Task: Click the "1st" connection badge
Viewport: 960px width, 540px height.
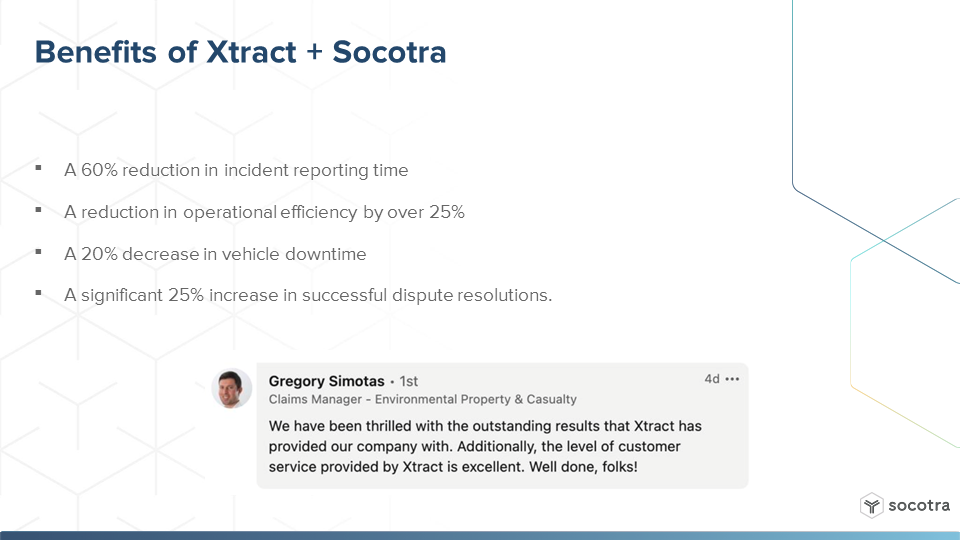Action: [x=408, y=381]
